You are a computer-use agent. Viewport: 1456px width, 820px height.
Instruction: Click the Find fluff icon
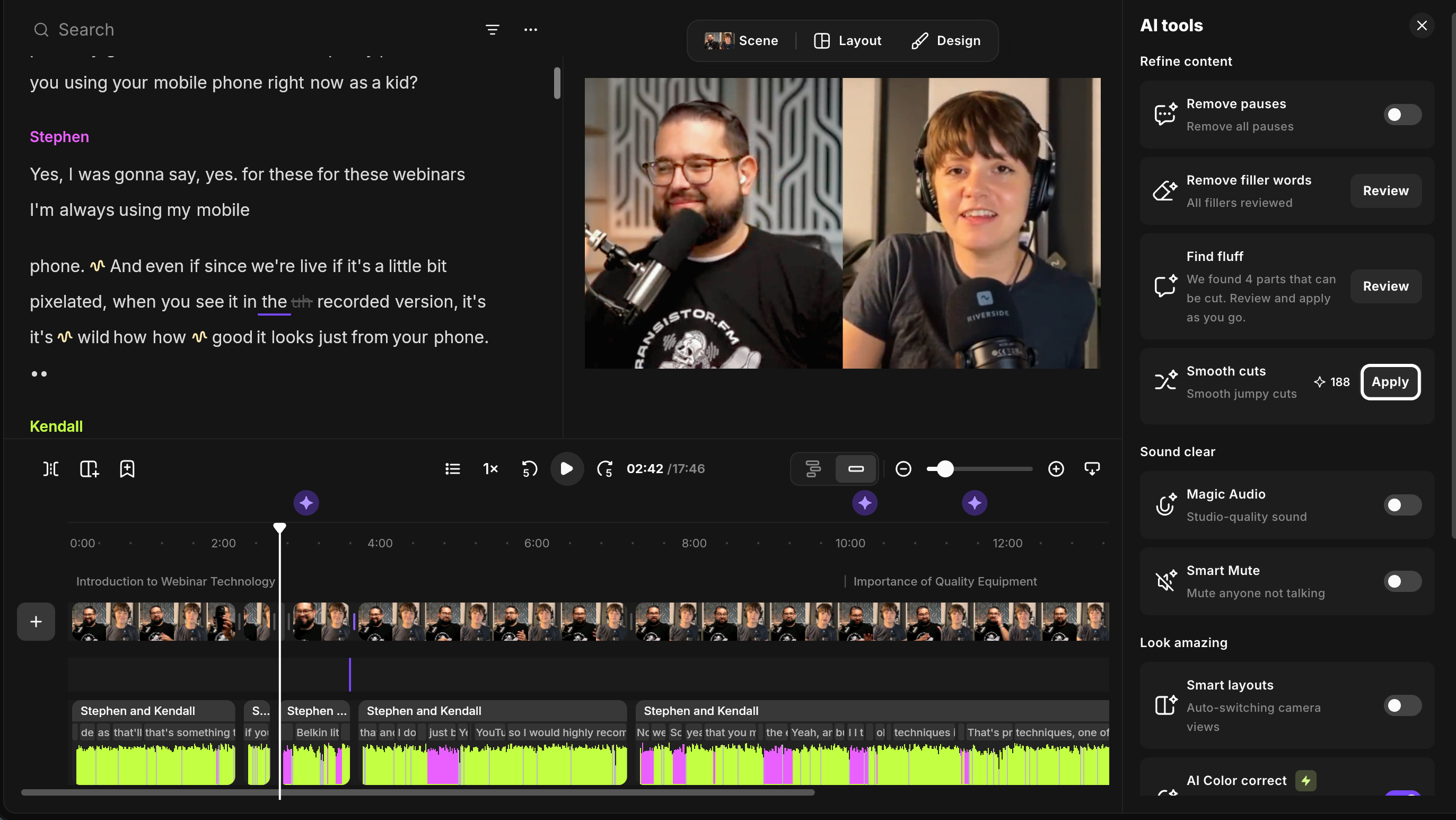1165,286
